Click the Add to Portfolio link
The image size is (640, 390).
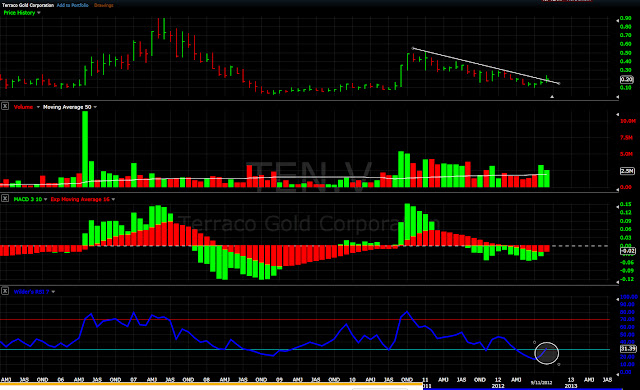pos(73,5)
